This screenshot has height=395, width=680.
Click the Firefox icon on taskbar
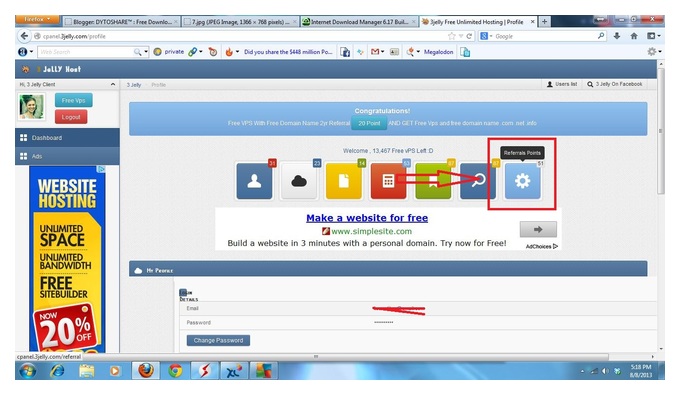click(146, 371)
